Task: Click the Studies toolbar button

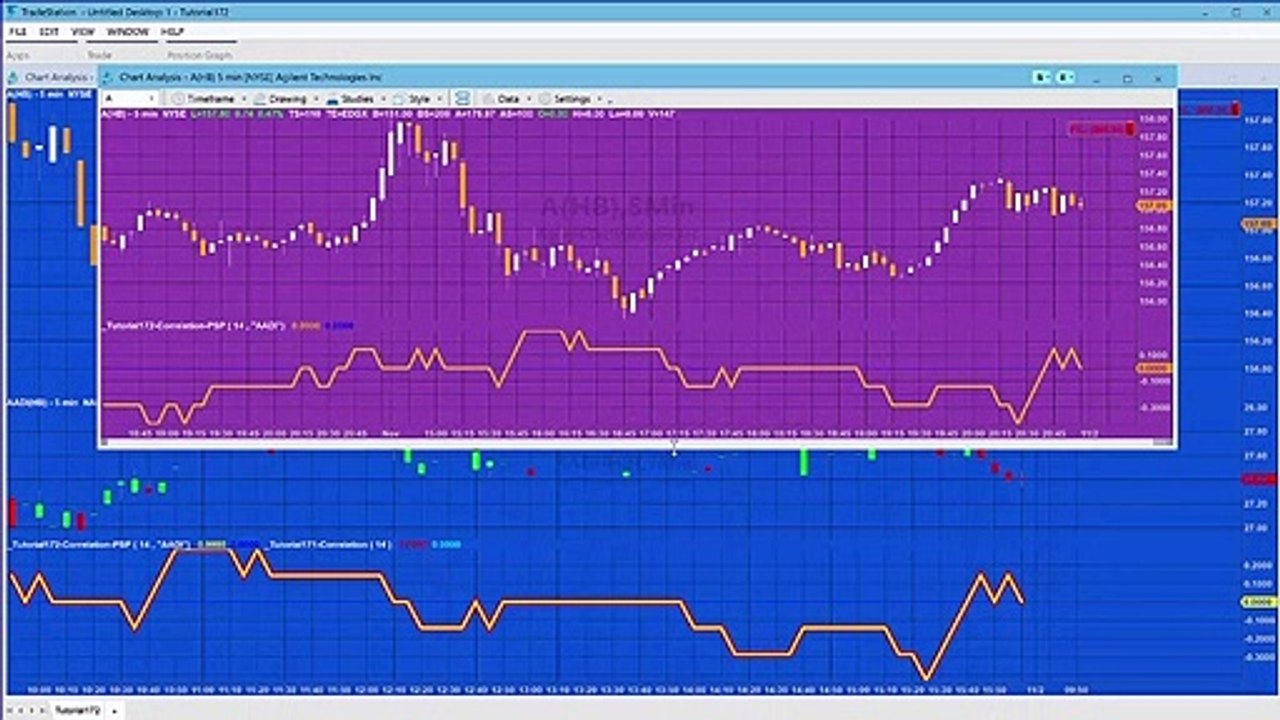Action: (357, 99)
